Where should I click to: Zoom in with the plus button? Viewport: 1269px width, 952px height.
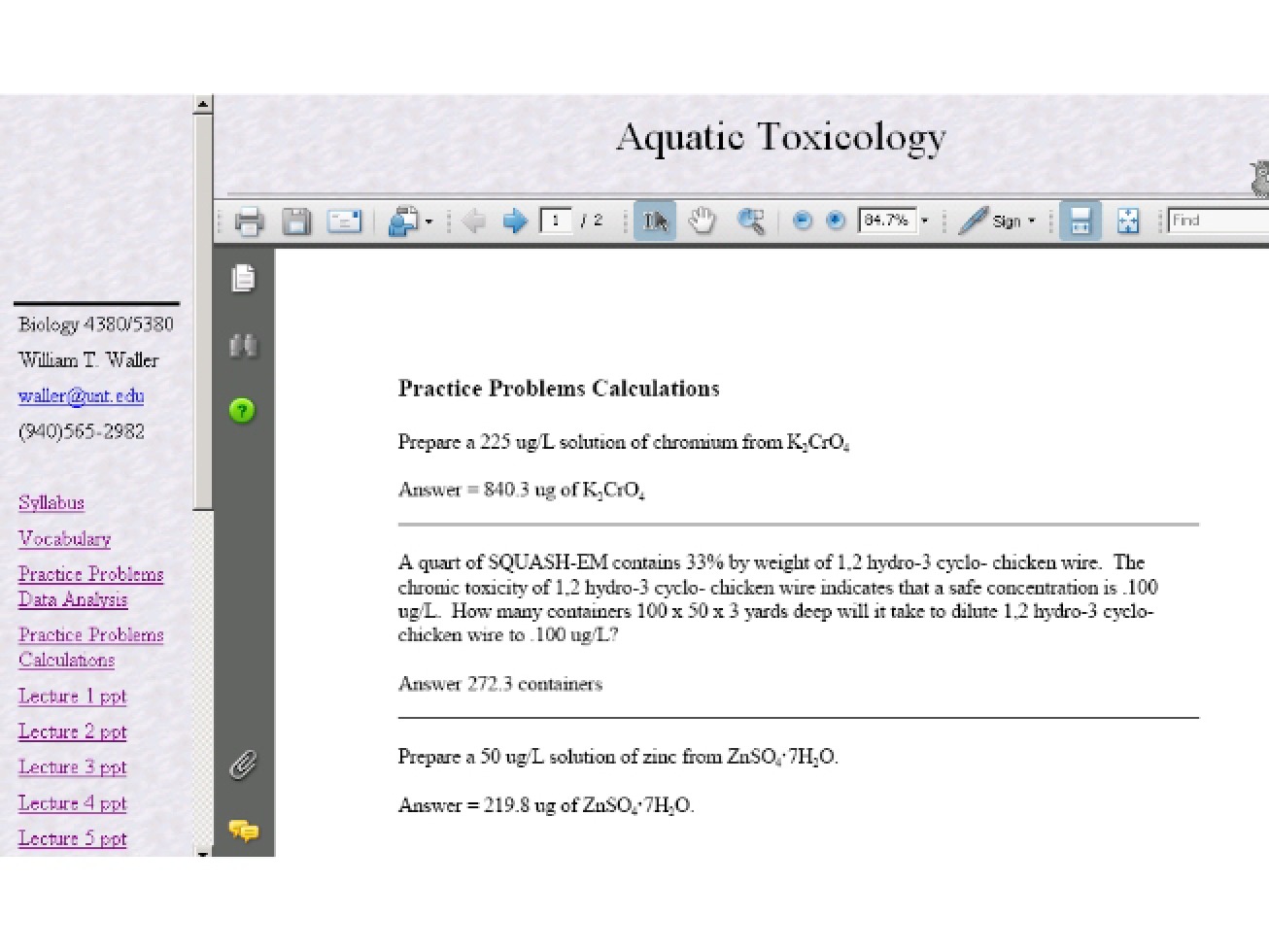pyautogui.click(x=835, y=221)
